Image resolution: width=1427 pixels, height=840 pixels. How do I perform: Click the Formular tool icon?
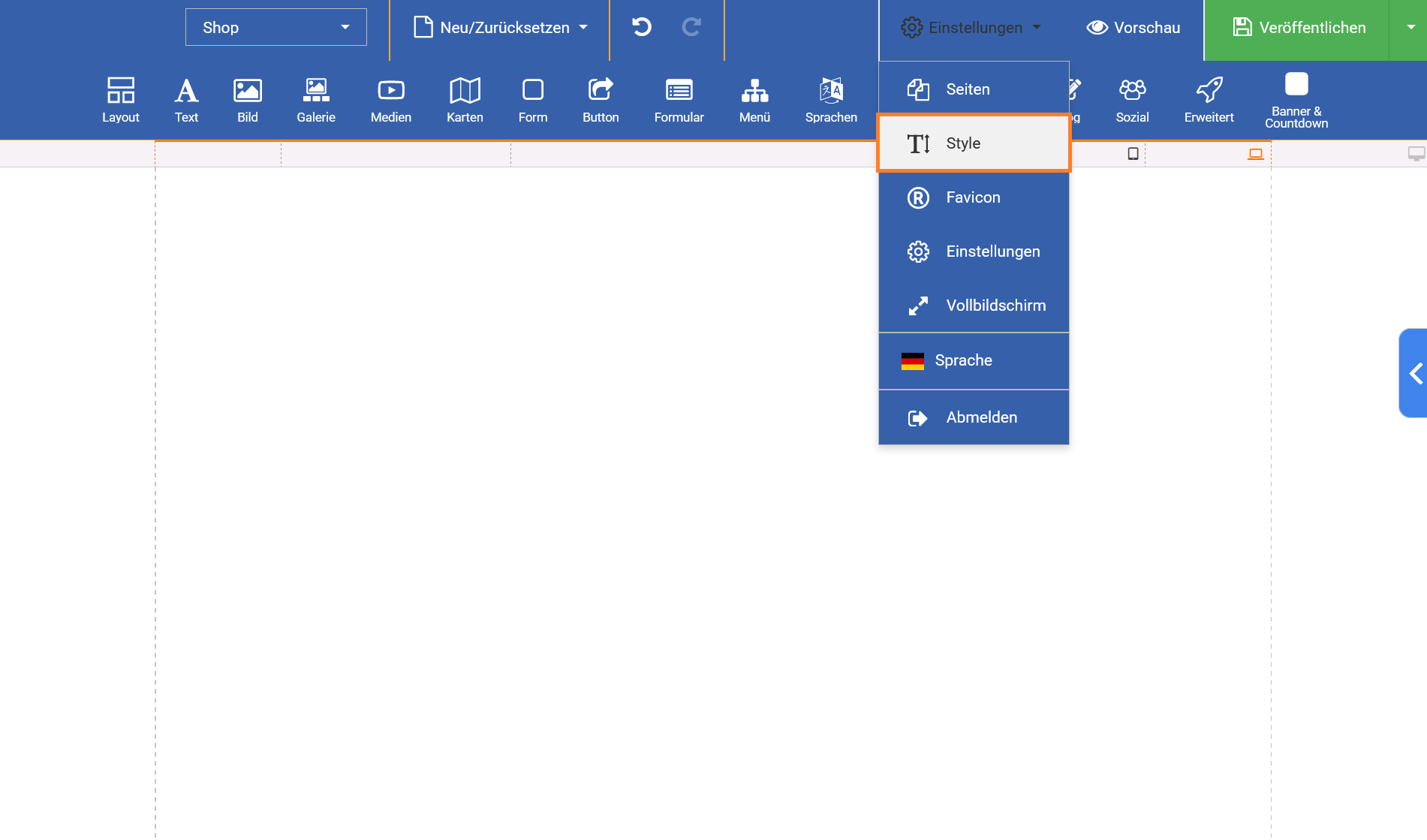[679, 100]
